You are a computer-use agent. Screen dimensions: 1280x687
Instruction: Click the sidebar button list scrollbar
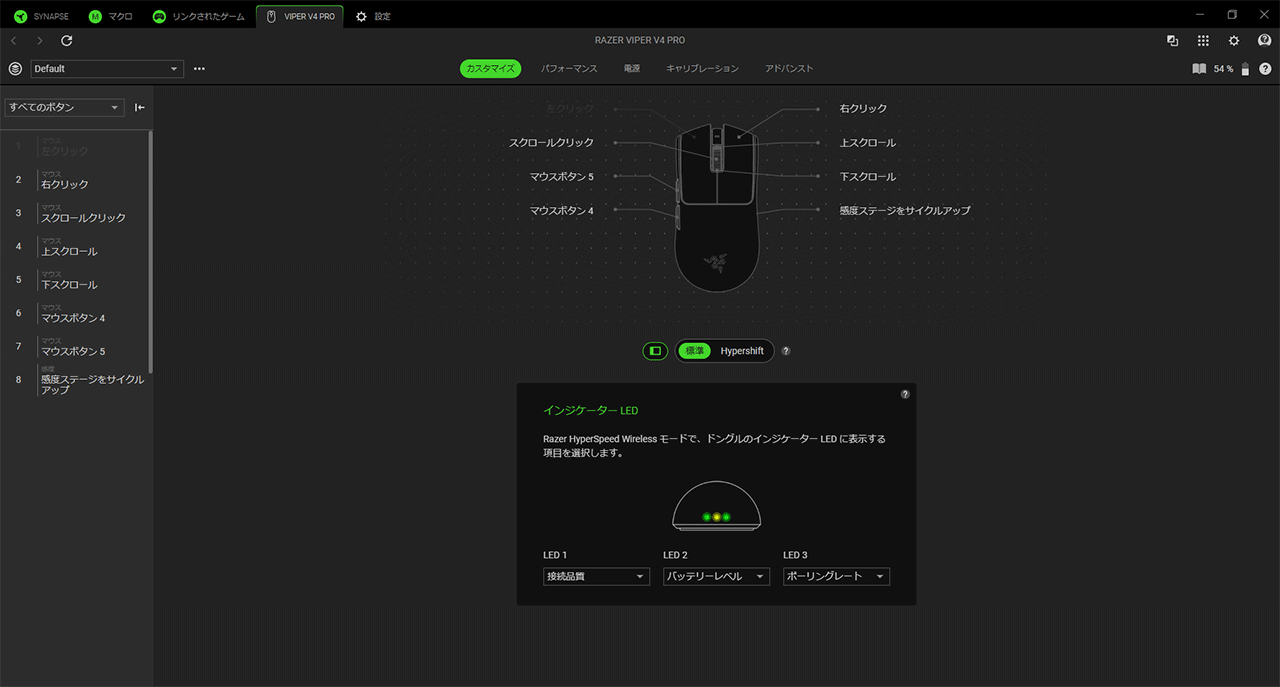click(x=151, y=250)
